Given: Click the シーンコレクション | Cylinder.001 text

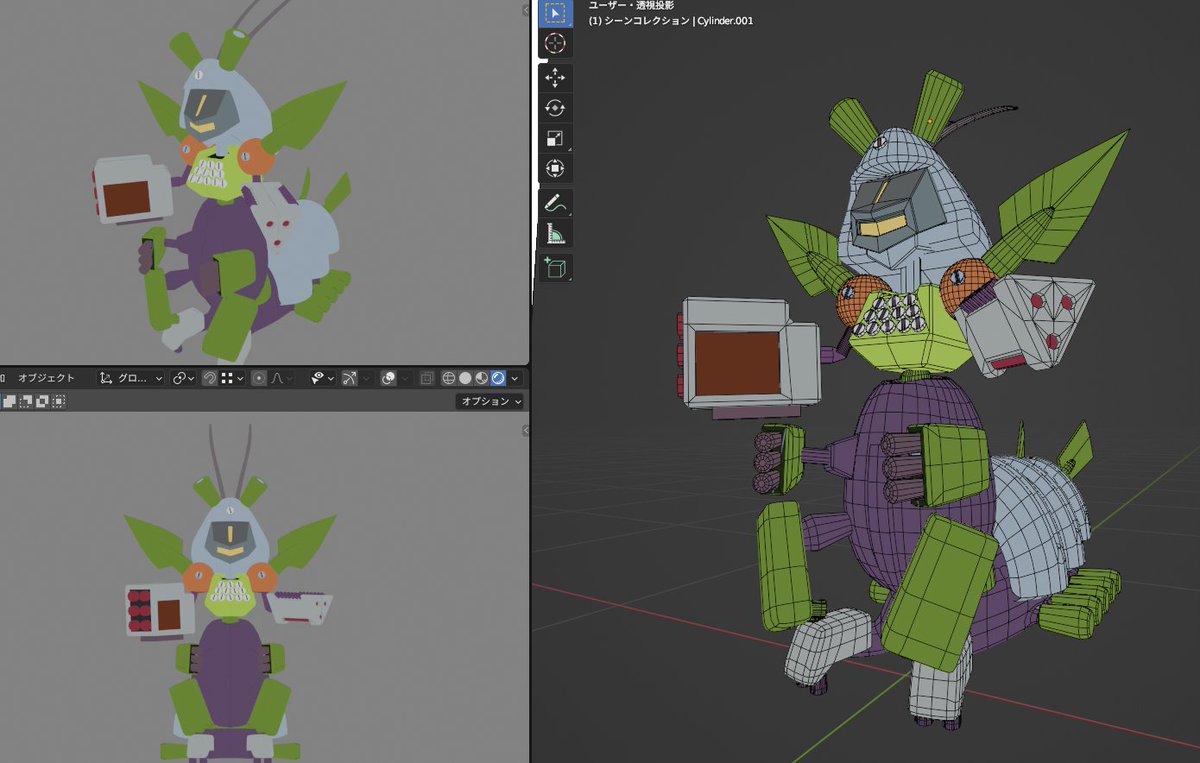Looking at the screenshot, I should click(x=678, y=20).
